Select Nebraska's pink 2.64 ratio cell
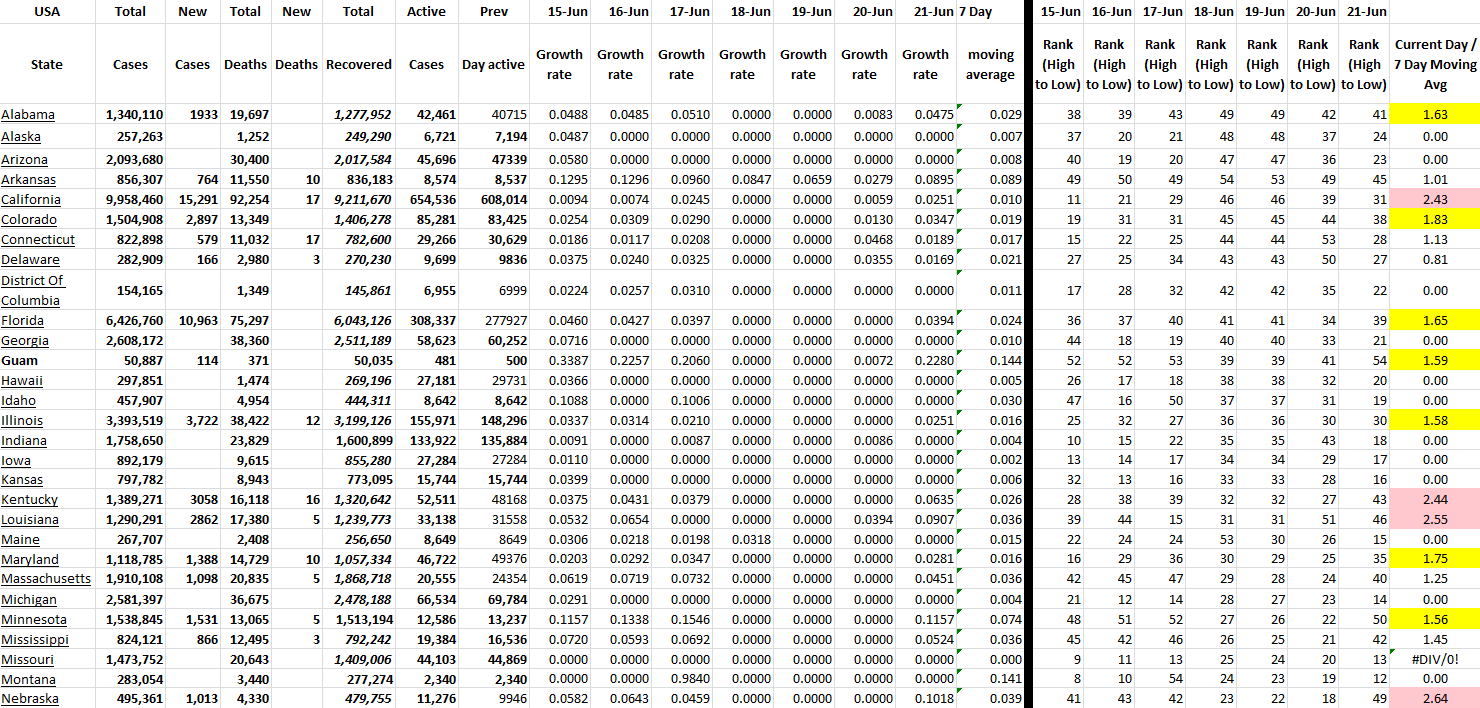This screenshot has height=708, width=1480. pyautogui.click(x=1435, y=699)
